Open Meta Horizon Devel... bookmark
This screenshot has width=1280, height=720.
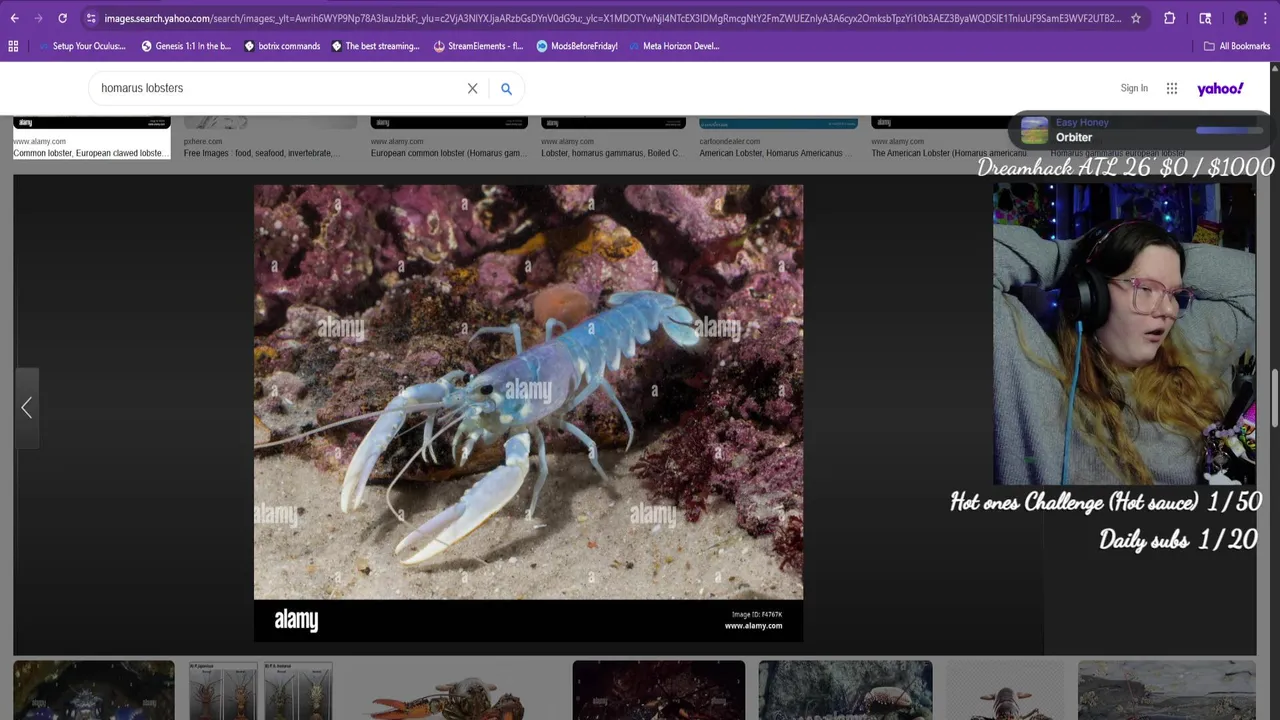[673, 46]
